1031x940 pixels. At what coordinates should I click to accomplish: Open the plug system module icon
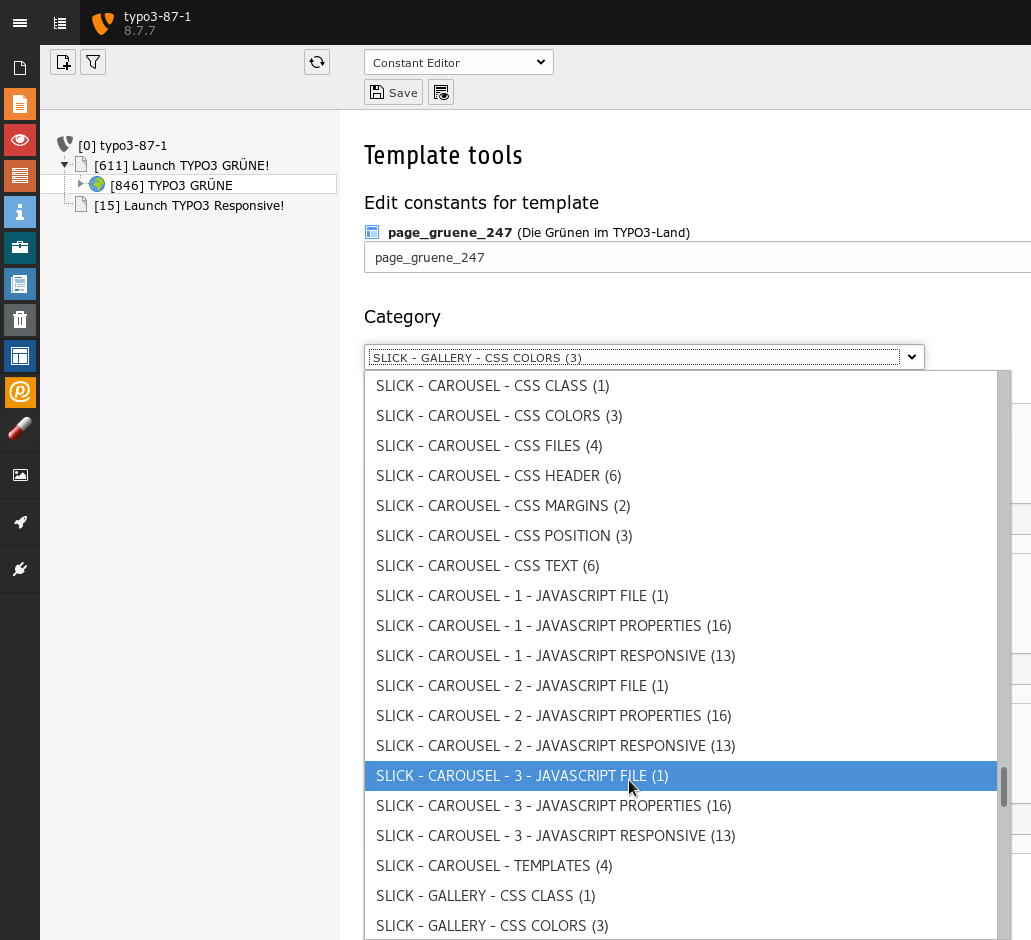coord(20,569)
